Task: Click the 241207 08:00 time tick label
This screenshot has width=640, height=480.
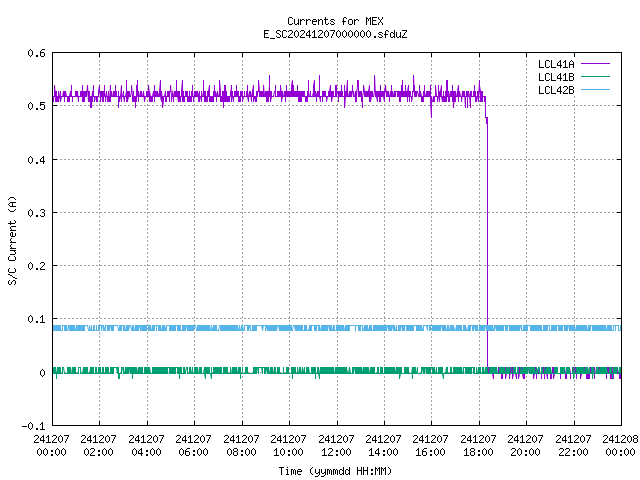Action: pyautogui.click(x=241, y=445)
